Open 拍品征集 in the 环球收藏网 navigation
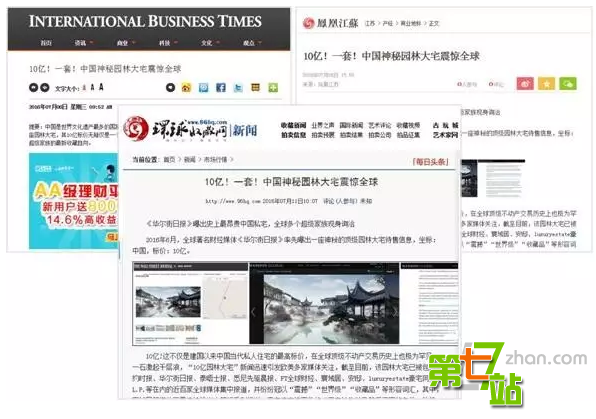This screenshot has width=596, height=419. (x=408, y=135)
